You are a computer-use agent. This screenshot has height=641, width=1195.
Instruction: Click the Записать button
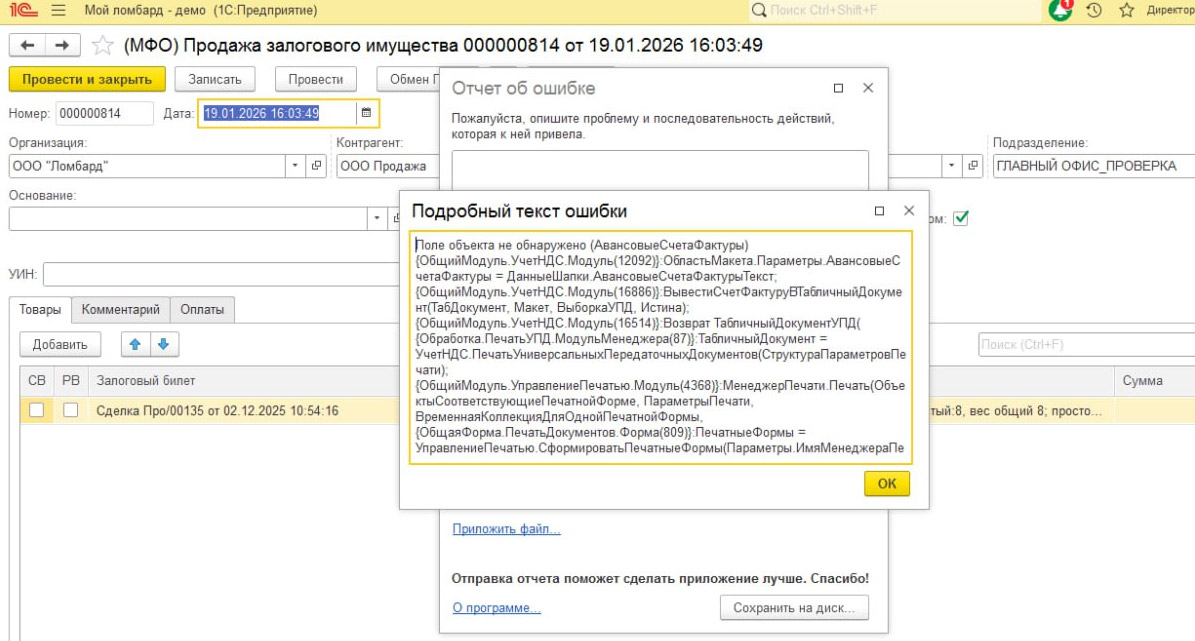pos(215,79)
